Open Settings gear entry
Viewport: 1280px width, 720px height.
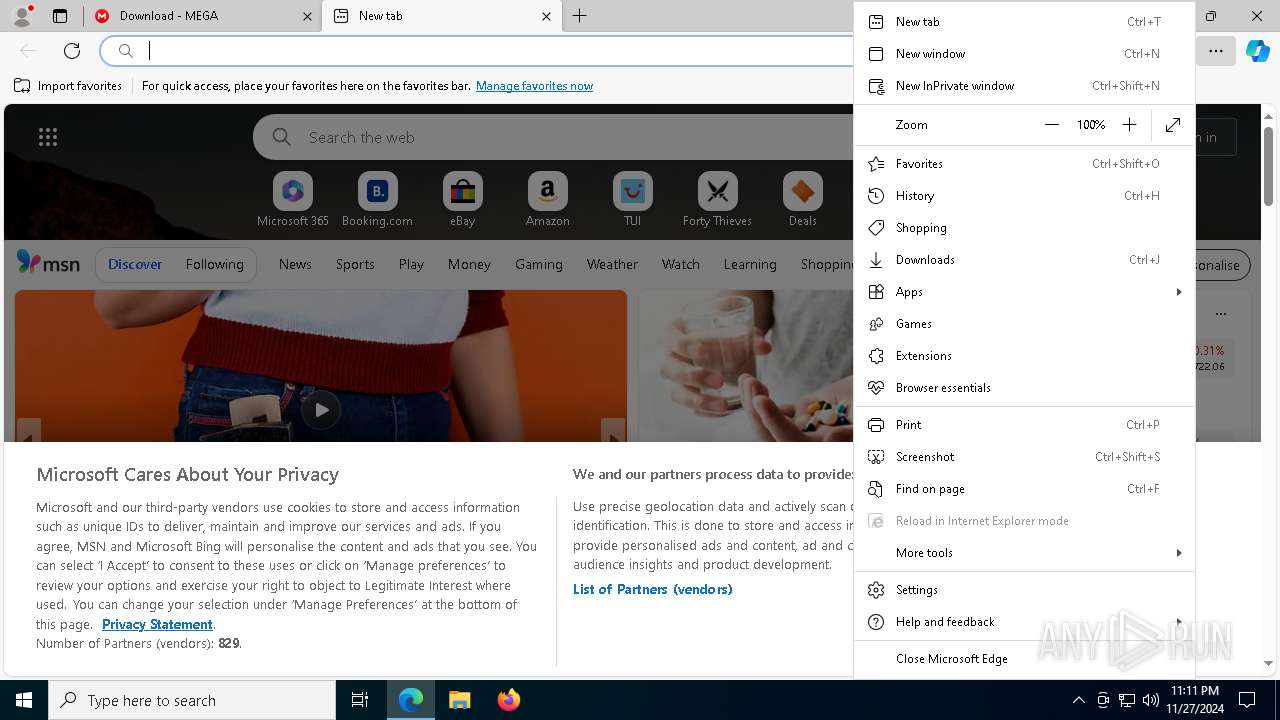click(1024, 590)
